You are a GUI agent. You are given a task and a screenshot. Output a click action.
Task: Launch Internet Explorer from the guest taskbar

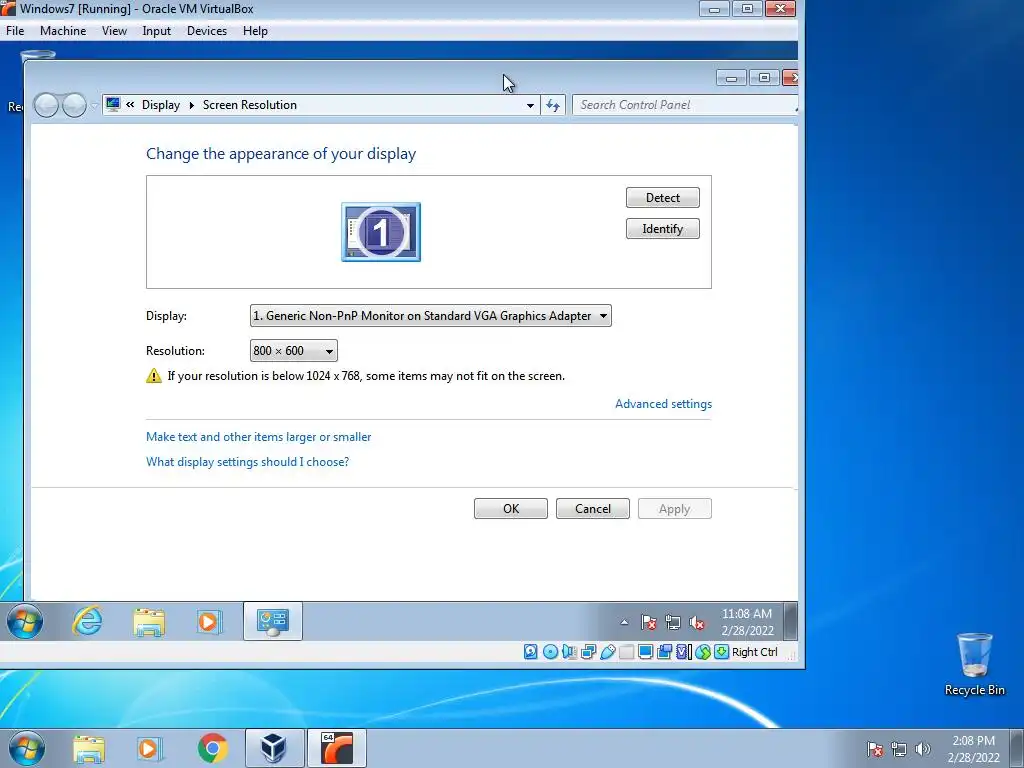point(87,621)
